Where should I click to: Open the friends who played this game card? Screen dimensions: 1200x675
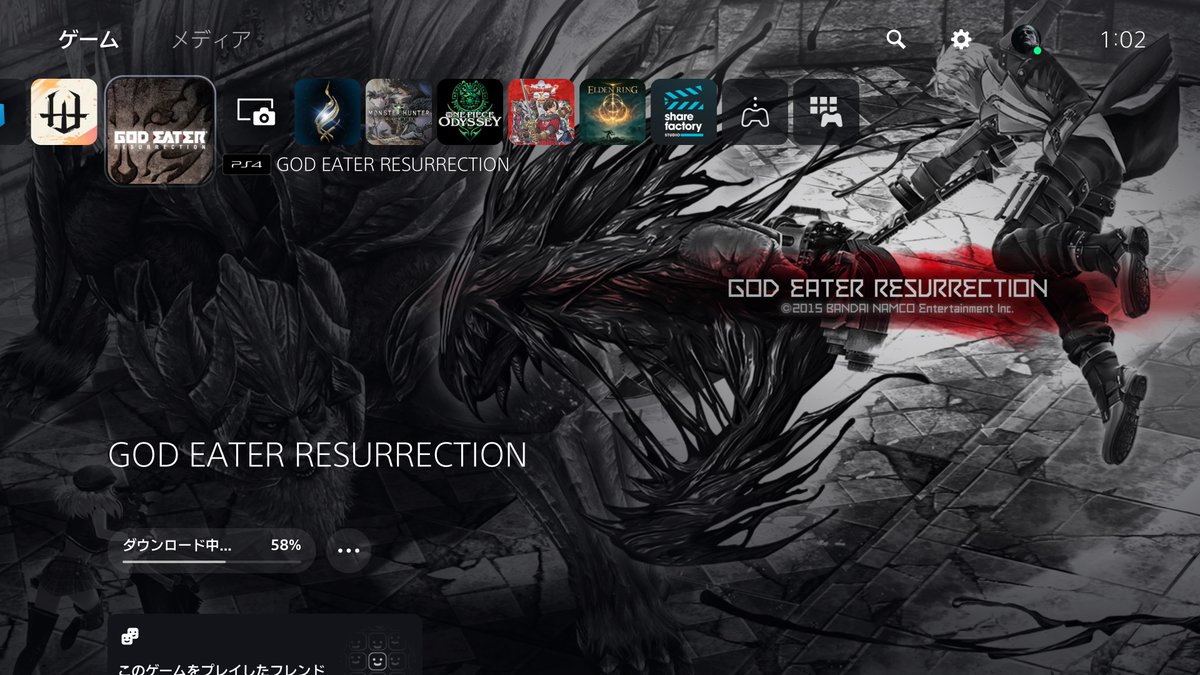[x=265, y=645]
